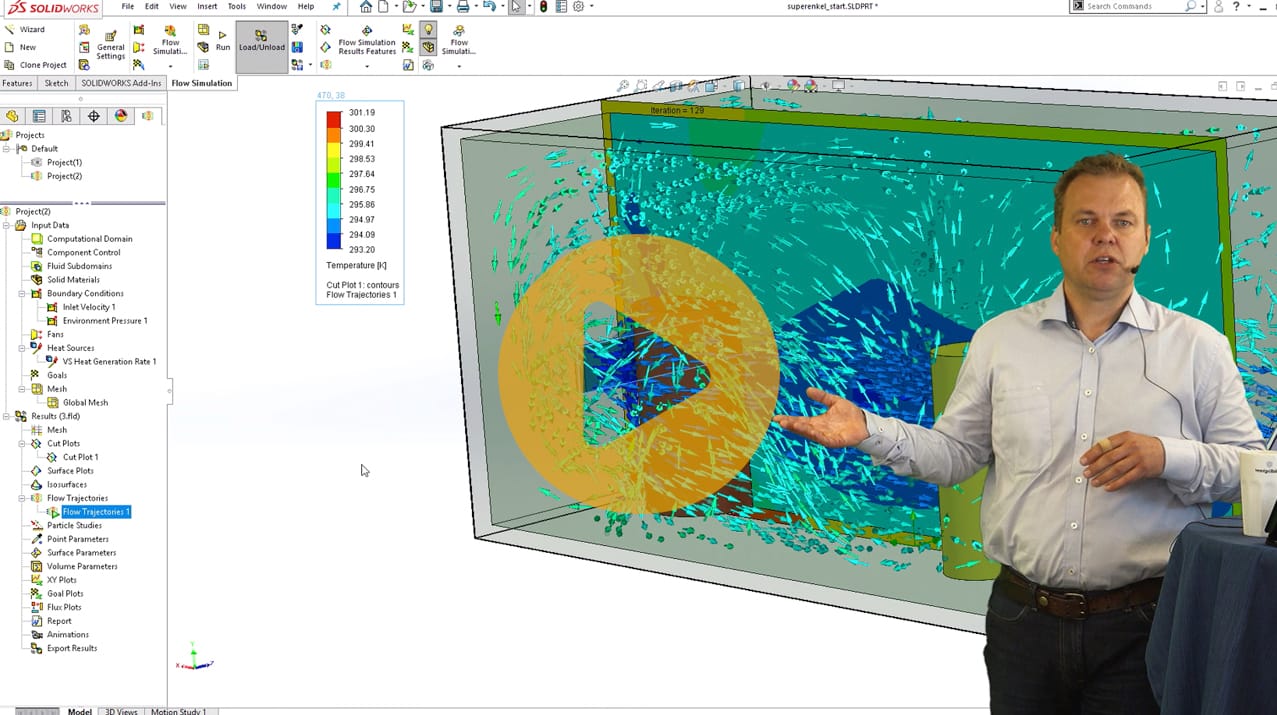Open the Tools menu
Image resolution: width=1277 pixels, height=715 pixels.
click(x=236, y=7)
